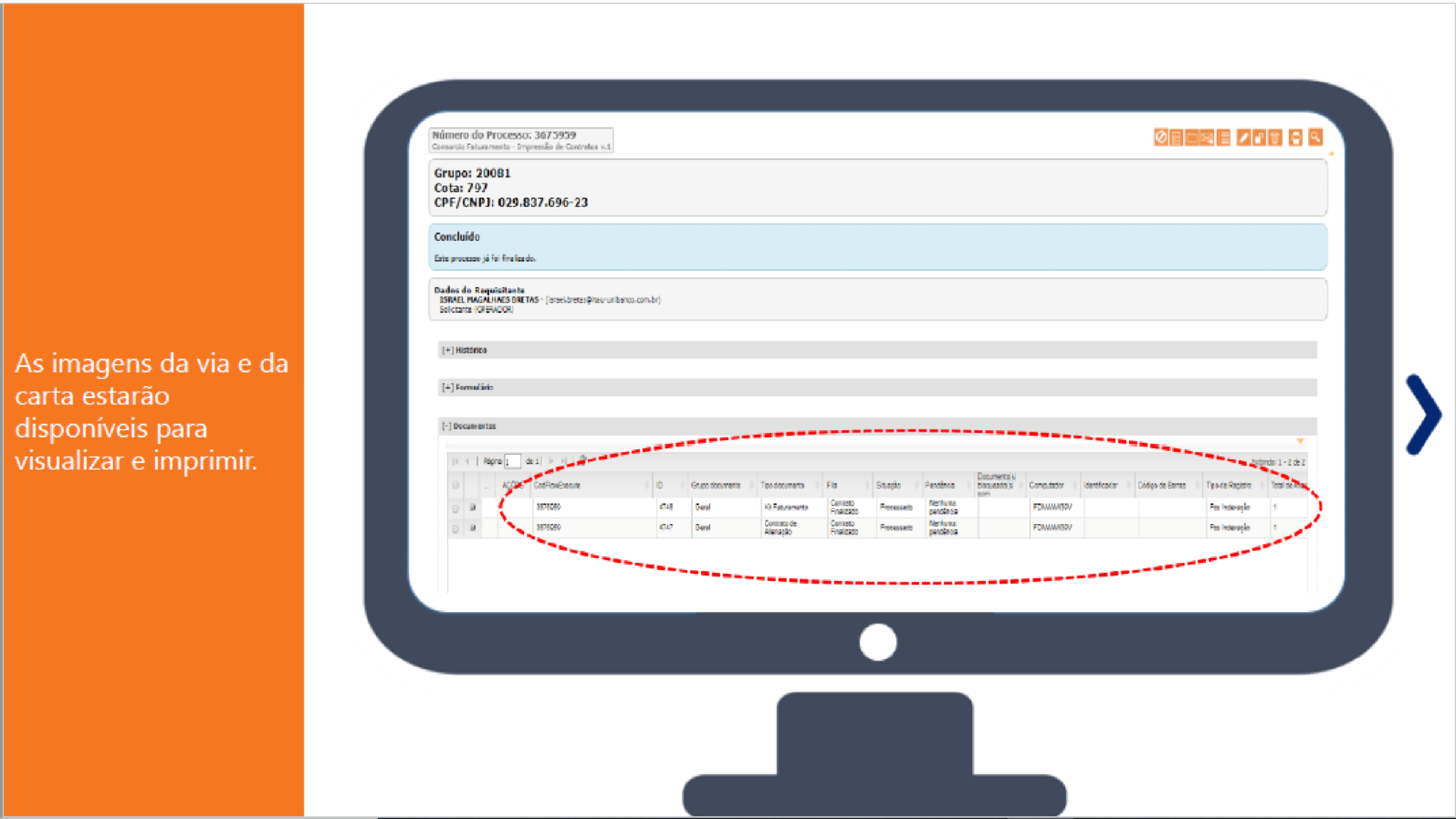1456x819 pixels.
Task: Click the forward email envelope icon
Action: click(1207, 137)
